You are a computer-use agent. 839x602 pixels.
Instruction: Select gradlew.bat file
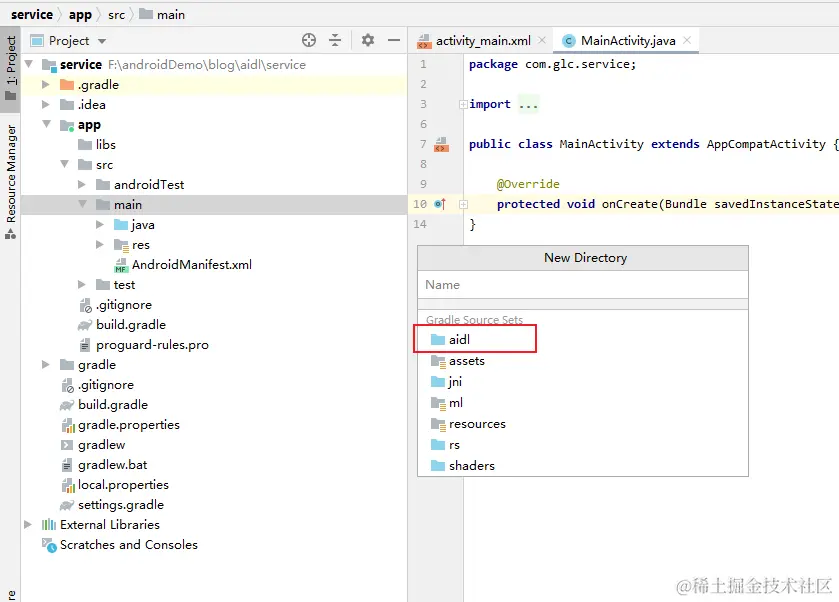(x=112, y=465)
